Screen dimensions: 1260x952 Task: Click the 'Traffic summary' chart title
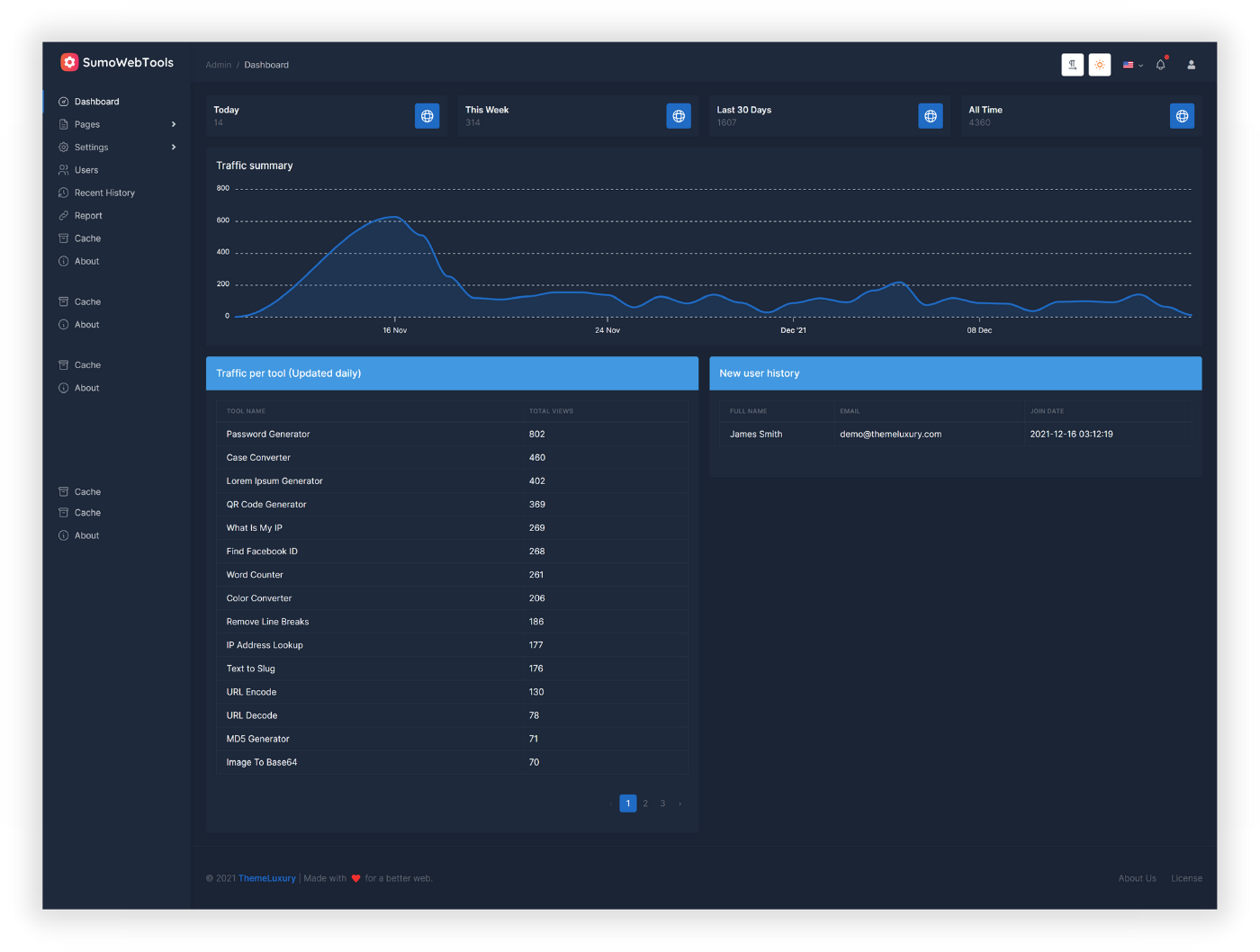[255, 166]
